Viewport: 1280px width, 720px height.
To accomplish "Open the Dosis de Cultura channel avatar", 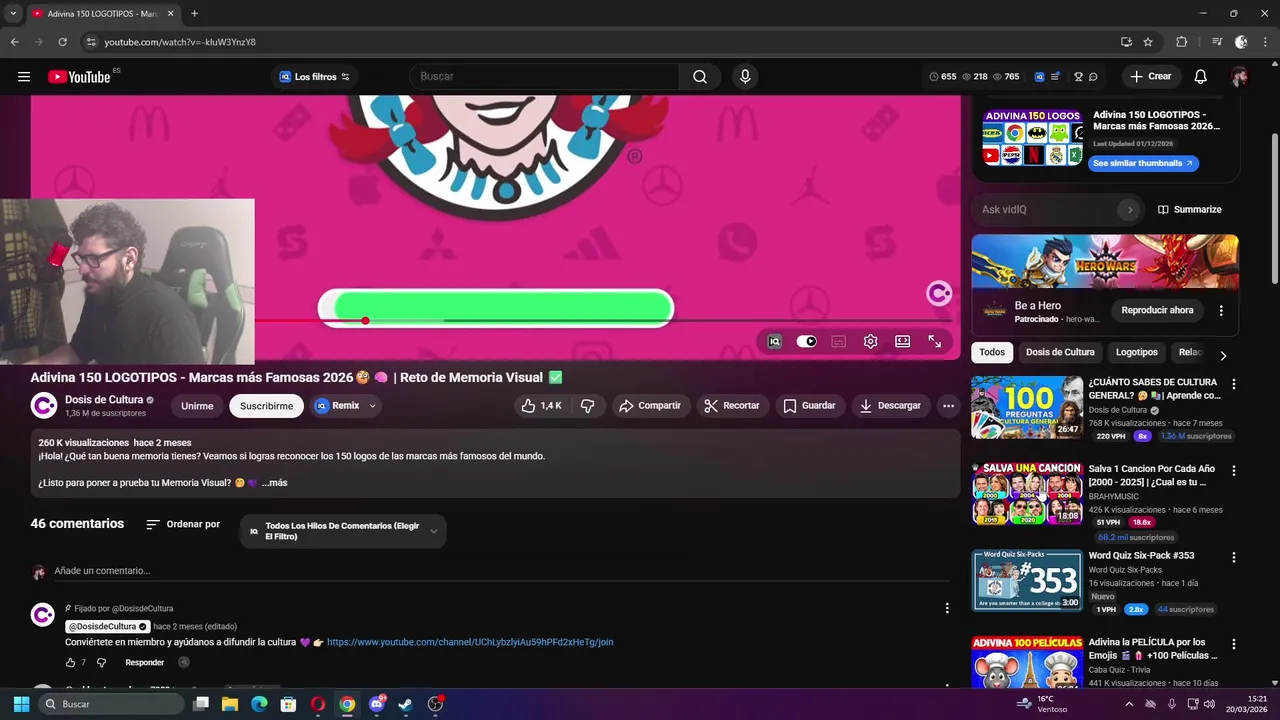I will coord(43,405).
